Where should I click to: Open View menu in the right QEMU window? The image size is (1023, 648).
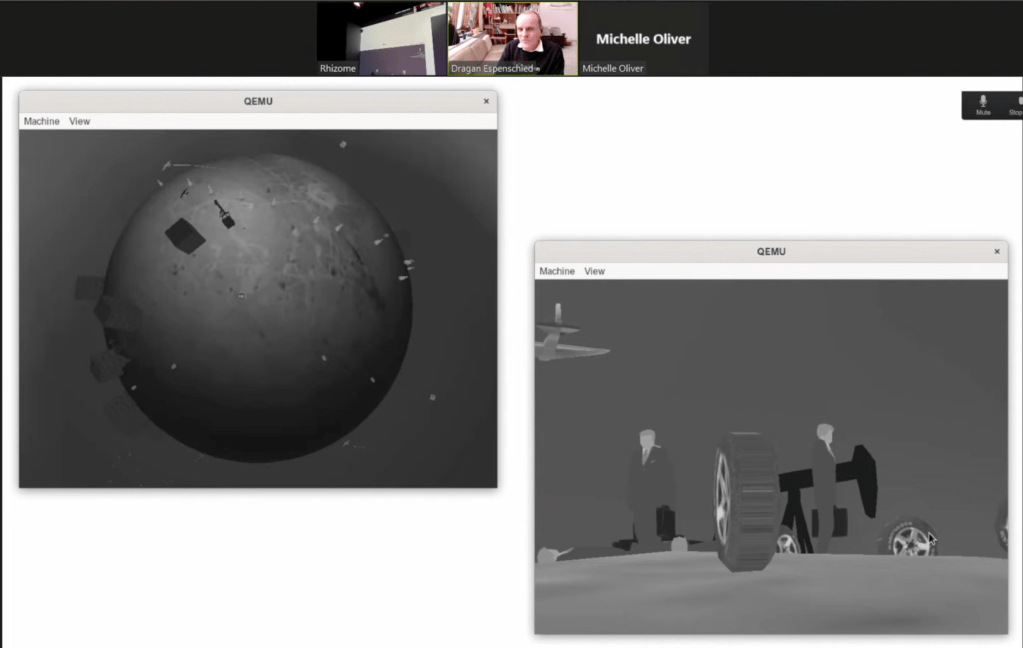[594, 271]
